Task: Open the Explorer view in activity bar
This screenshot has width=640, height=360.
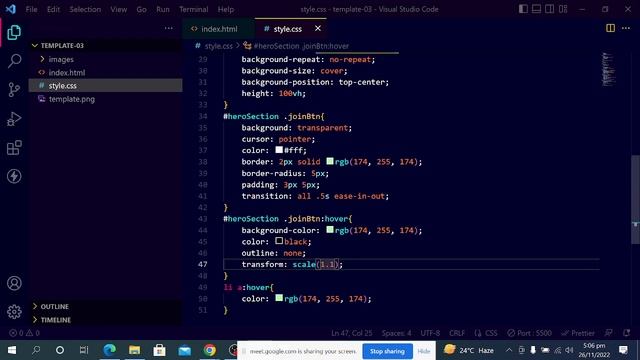Action: pyautogui.click(x=14, y=33)
